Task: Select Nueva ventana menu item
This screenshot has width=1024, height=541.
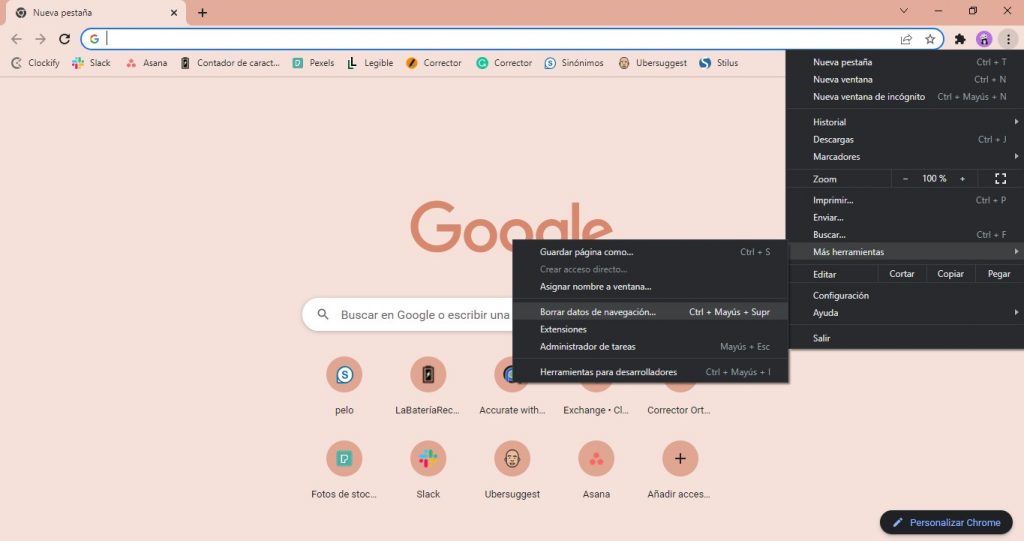Action: 904,79
